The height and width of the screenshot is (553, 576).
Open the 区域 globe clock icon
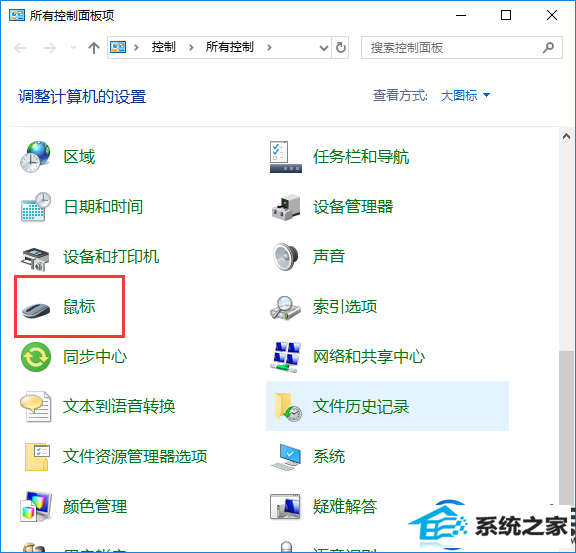[x=35, y=157]
